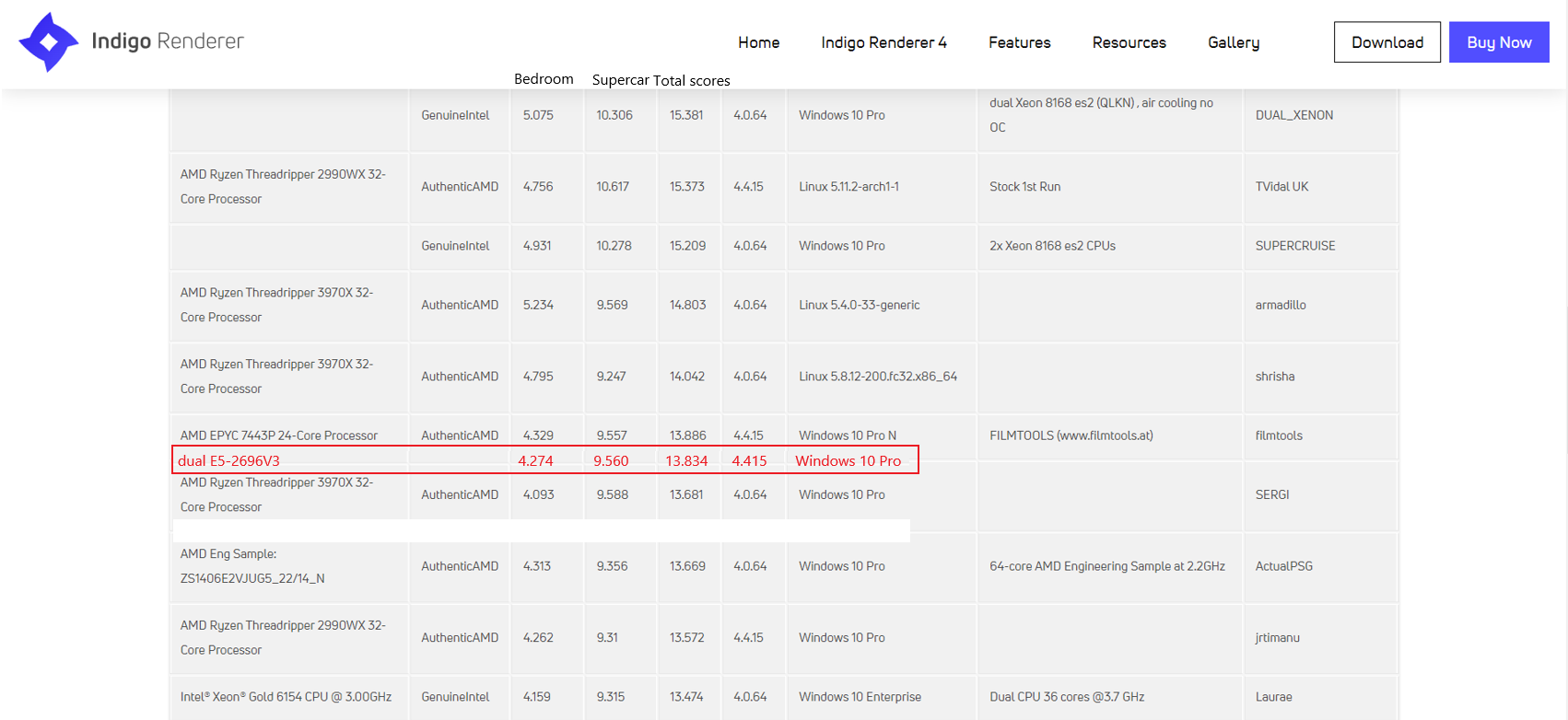Click the Buy Now button
Image resolution: width=1568 pixels, height=720 pixels.
pos(1499,42)
